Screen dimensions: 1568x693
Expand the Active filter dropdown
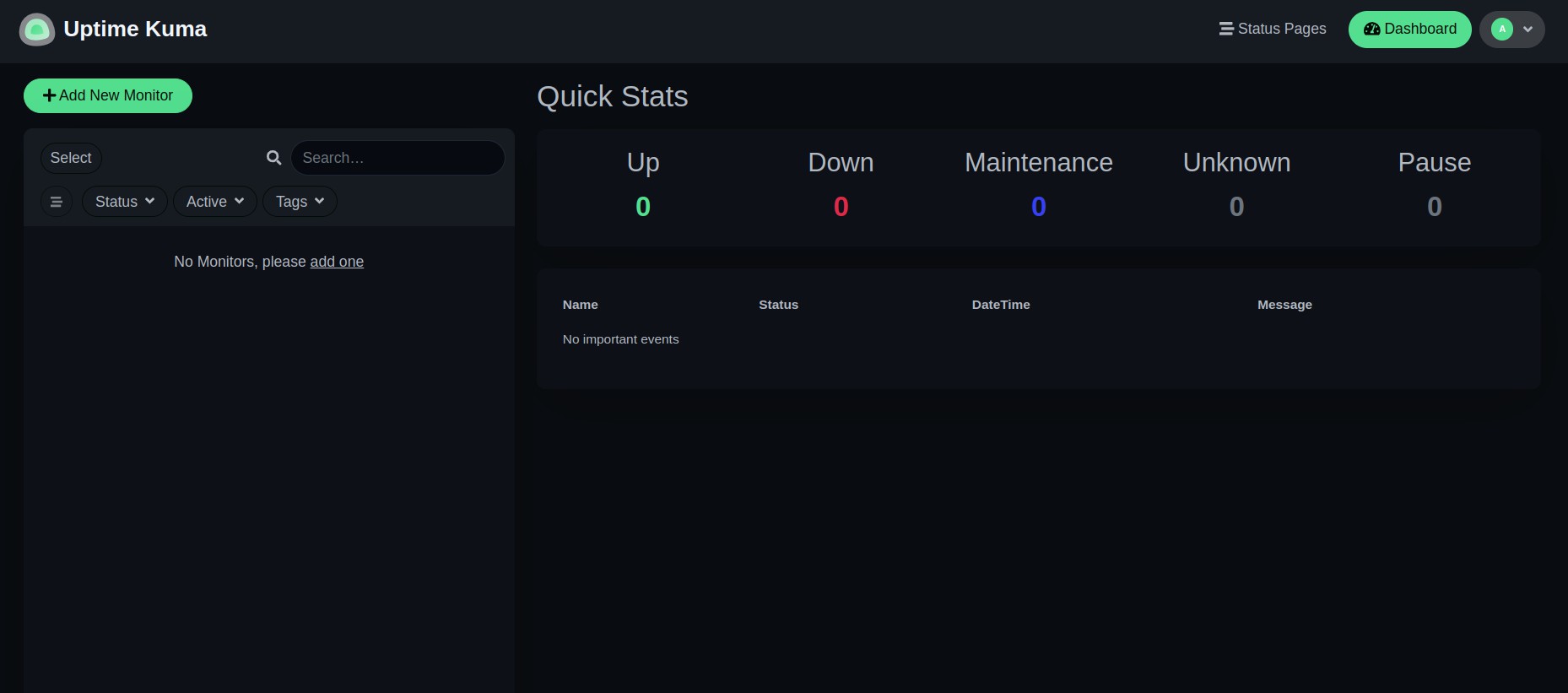click(x=214, y=202)
